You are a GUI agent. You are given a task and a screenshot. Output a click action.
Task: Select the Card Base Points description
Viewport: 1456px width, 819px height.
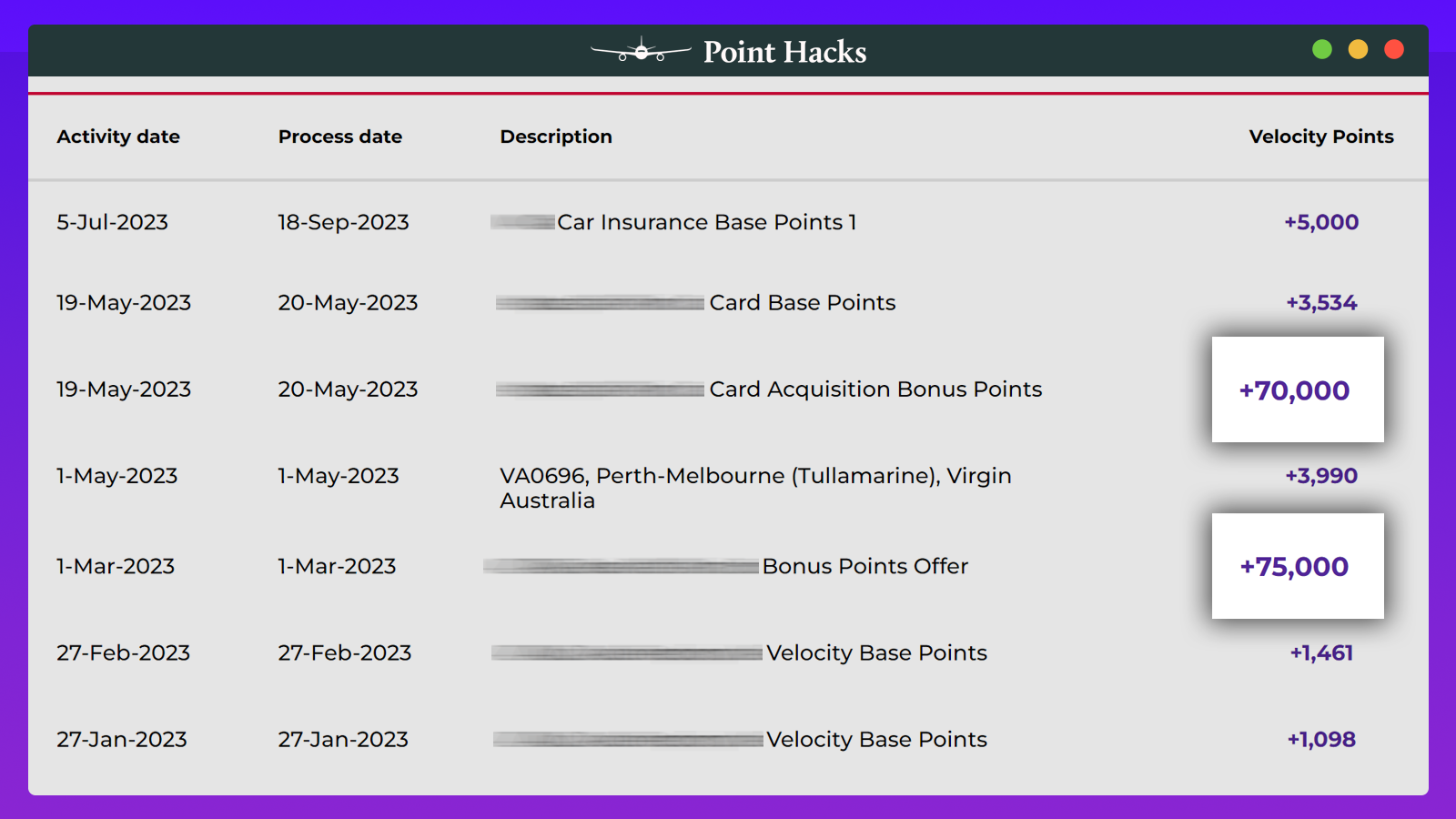(x=803, y=303)
